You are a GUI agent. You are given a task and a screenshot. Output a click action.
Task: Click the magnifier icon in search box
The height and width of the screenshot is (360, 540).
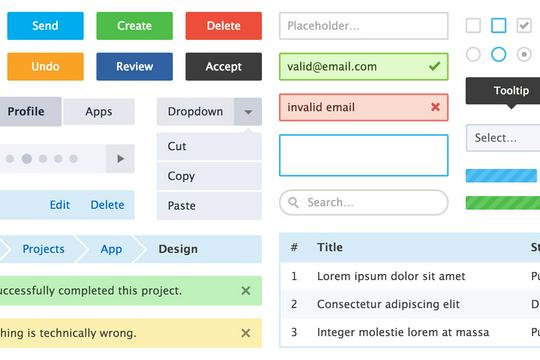(293, 202)
